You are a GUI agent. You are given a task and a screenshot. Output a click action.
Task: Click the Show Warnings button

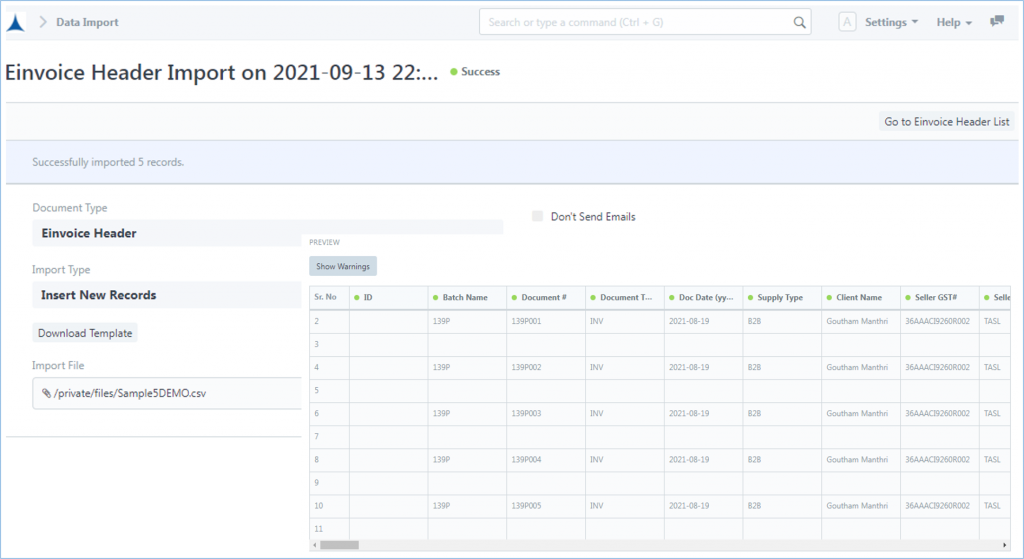pos(343,266)
